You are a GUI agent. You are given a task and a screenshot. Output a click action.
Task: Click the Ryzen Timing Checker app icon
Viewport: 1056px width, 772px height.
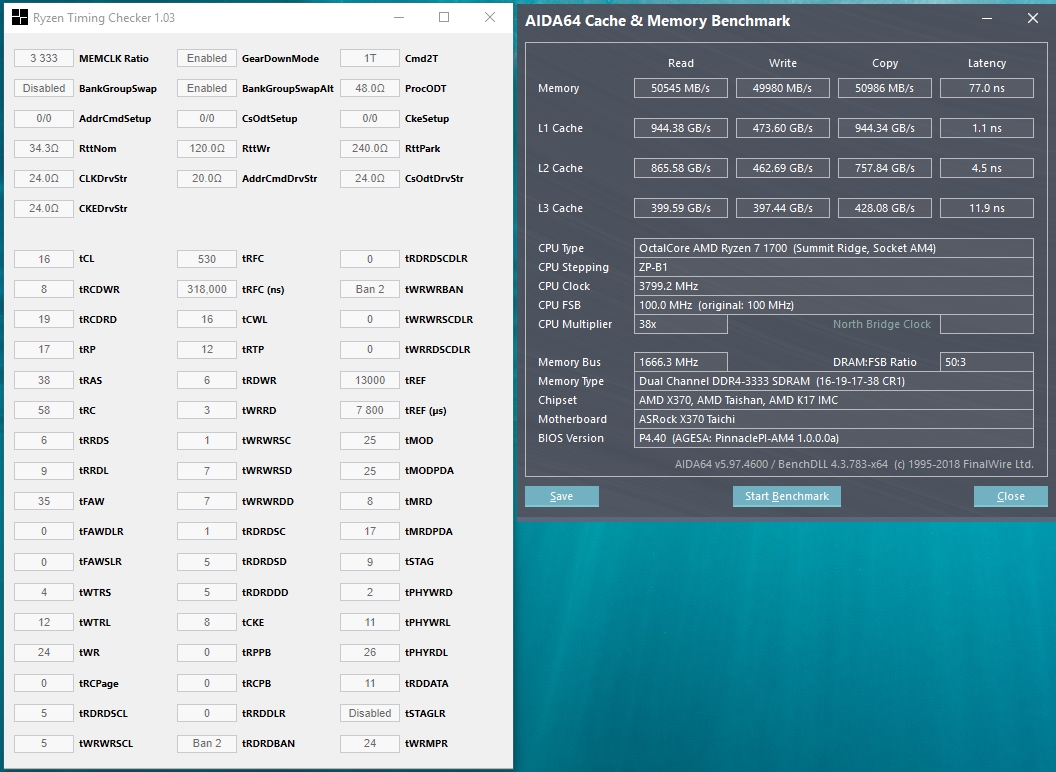tap(20, 18)
